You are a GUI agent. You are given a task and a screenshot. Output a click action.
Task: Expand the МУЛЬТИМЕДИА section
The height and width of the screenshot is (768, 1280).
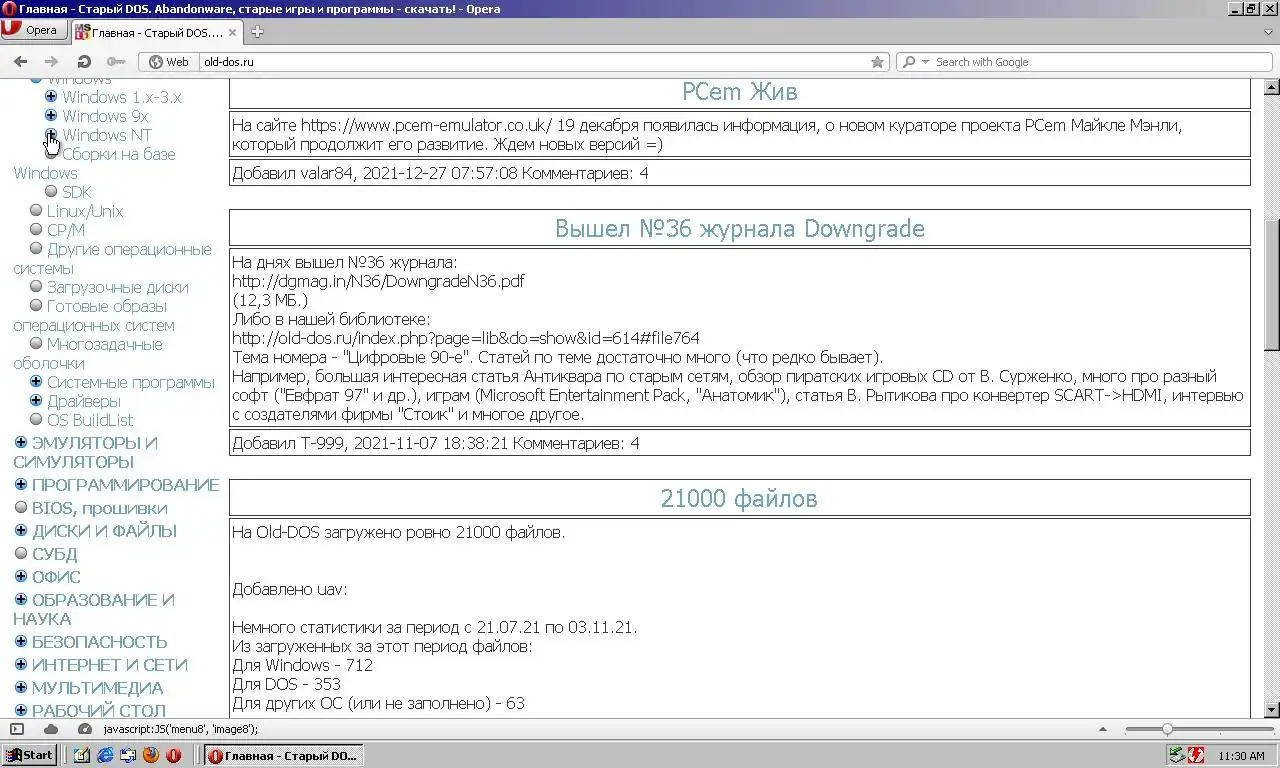pos(21,687)
